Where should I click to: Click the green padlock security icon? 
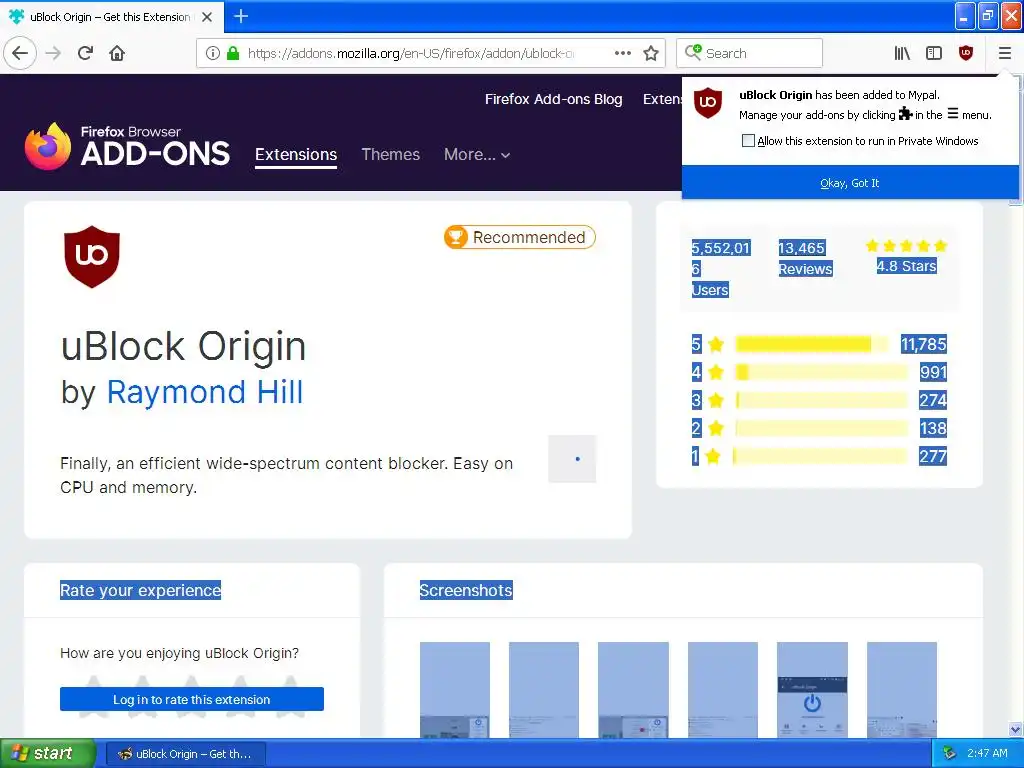pos(233,53)
